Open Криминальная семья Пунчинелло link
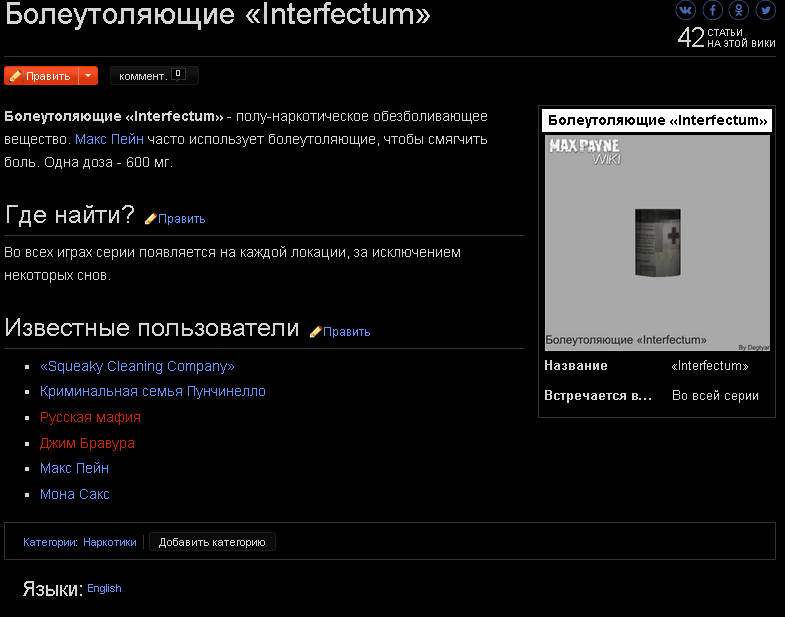Viewport: 785px width, 617px height. (153, 392)
